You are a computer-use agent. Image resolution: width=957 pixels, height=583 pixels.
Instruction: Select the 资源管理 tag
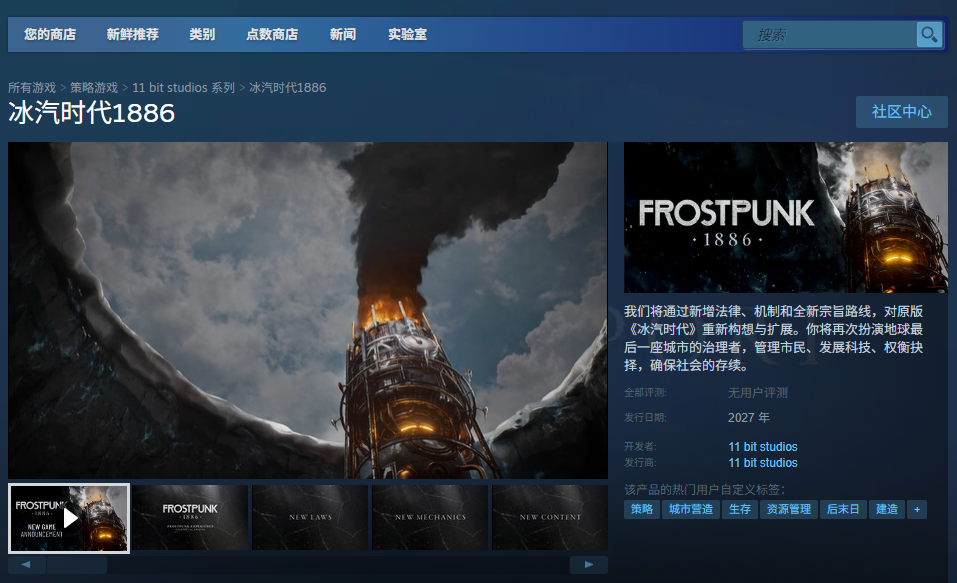789,509
